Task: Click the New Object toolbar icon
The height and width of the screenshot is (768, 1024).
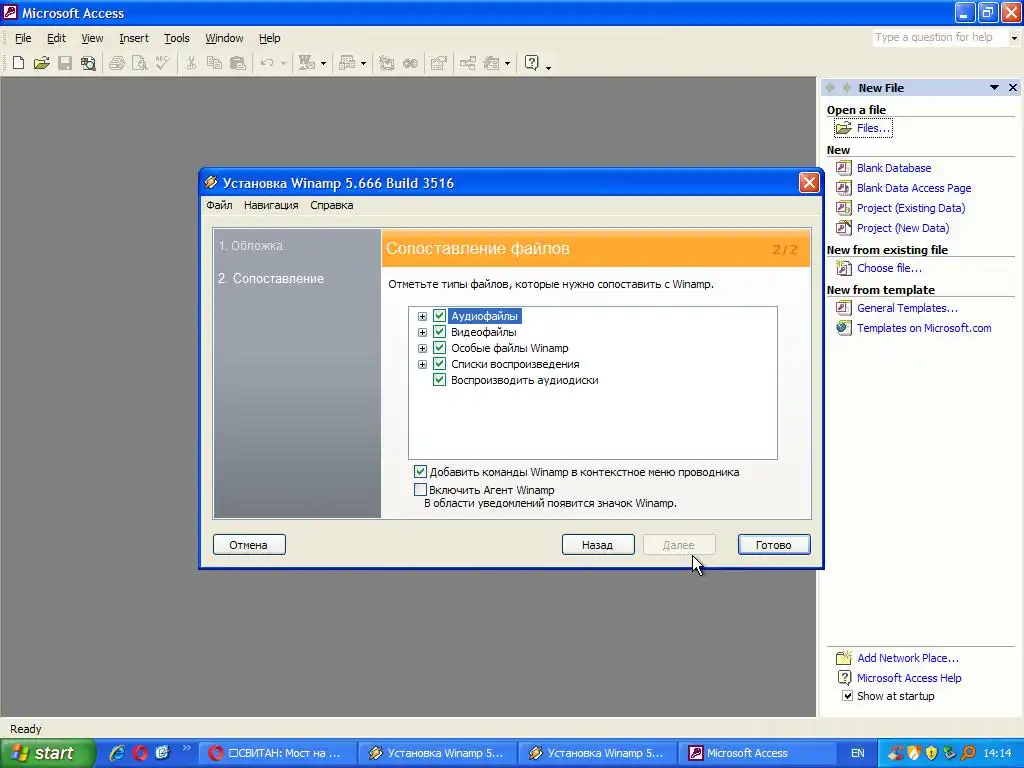Action: pos(491,63)
